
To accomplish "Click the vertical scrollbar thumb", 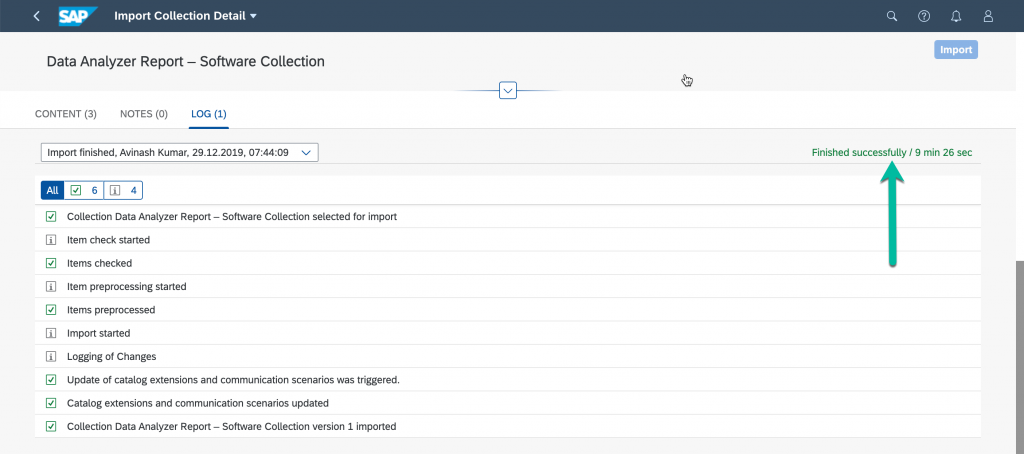I will (x=1020, y=356).
